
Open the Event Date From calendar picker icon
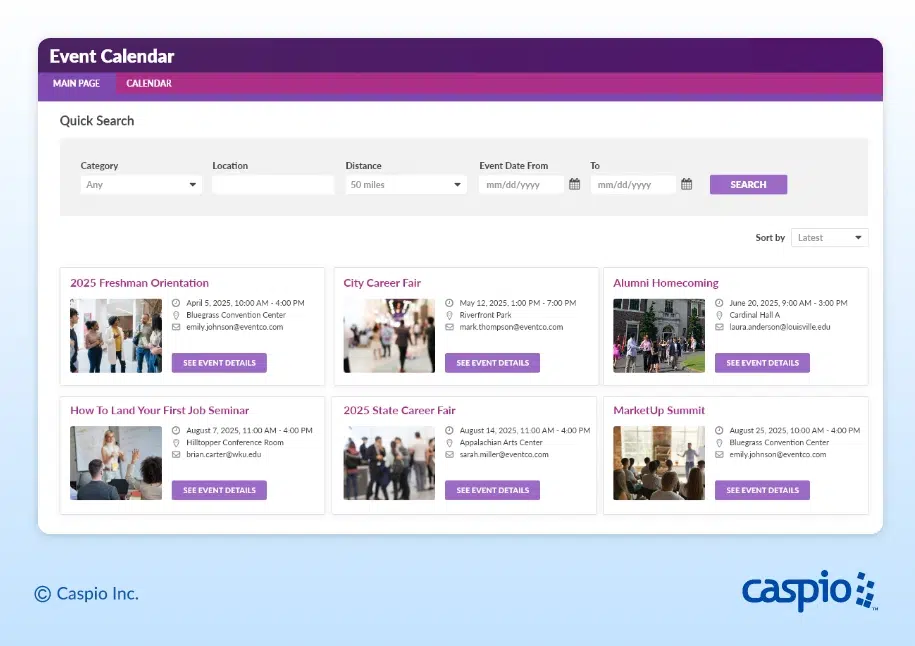(x=574, y=184)
